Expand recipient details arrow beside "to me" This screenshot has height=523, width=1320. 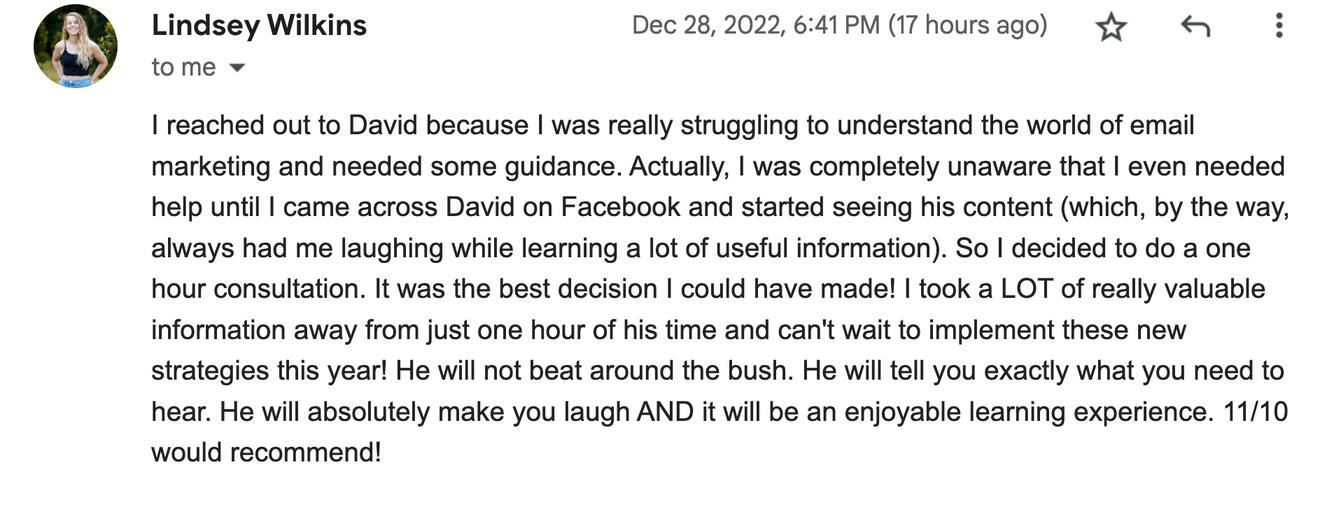coord(237,68)
